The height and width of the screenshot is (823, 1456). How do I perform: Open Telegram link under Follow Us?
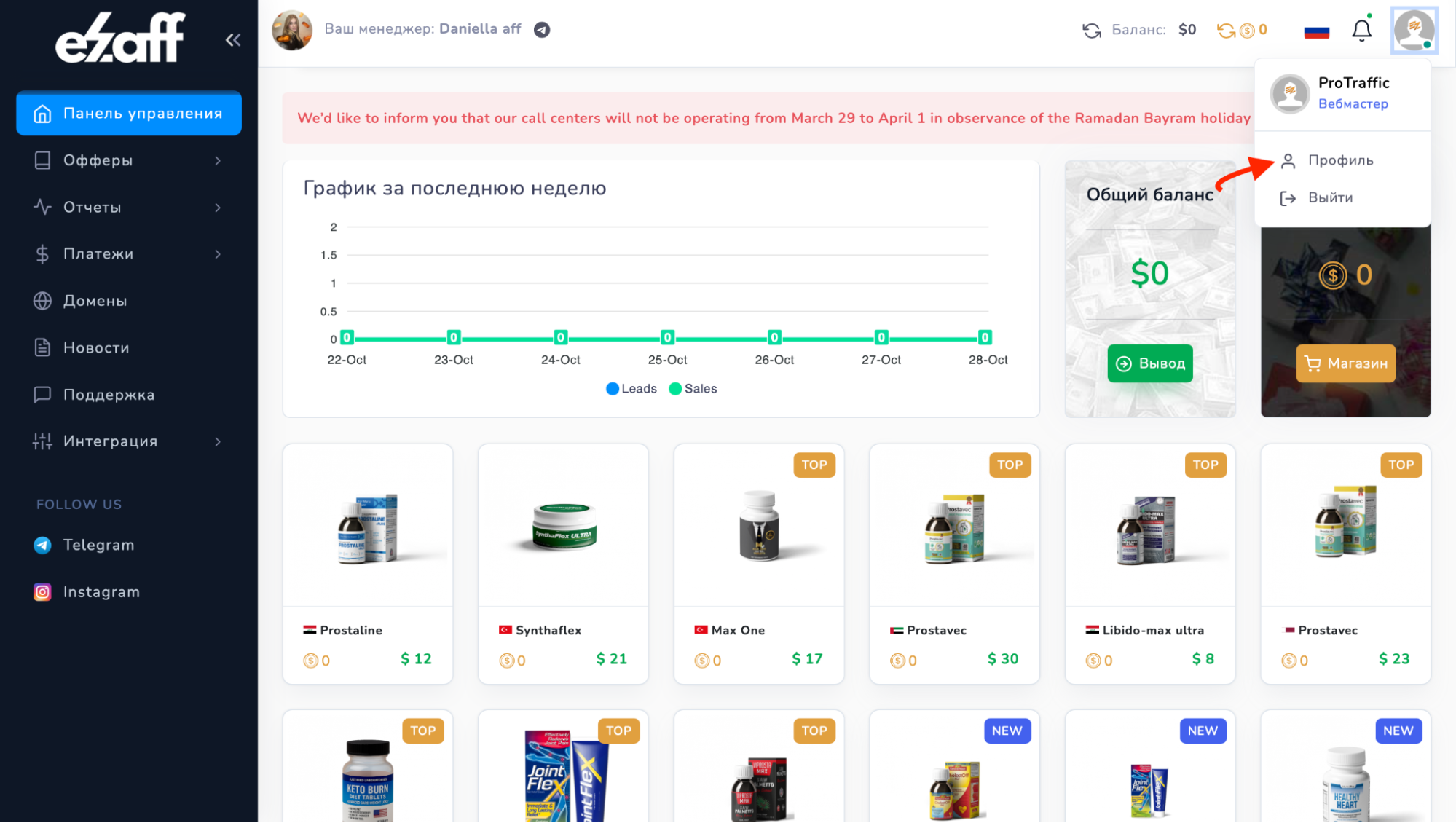[98, 545]
